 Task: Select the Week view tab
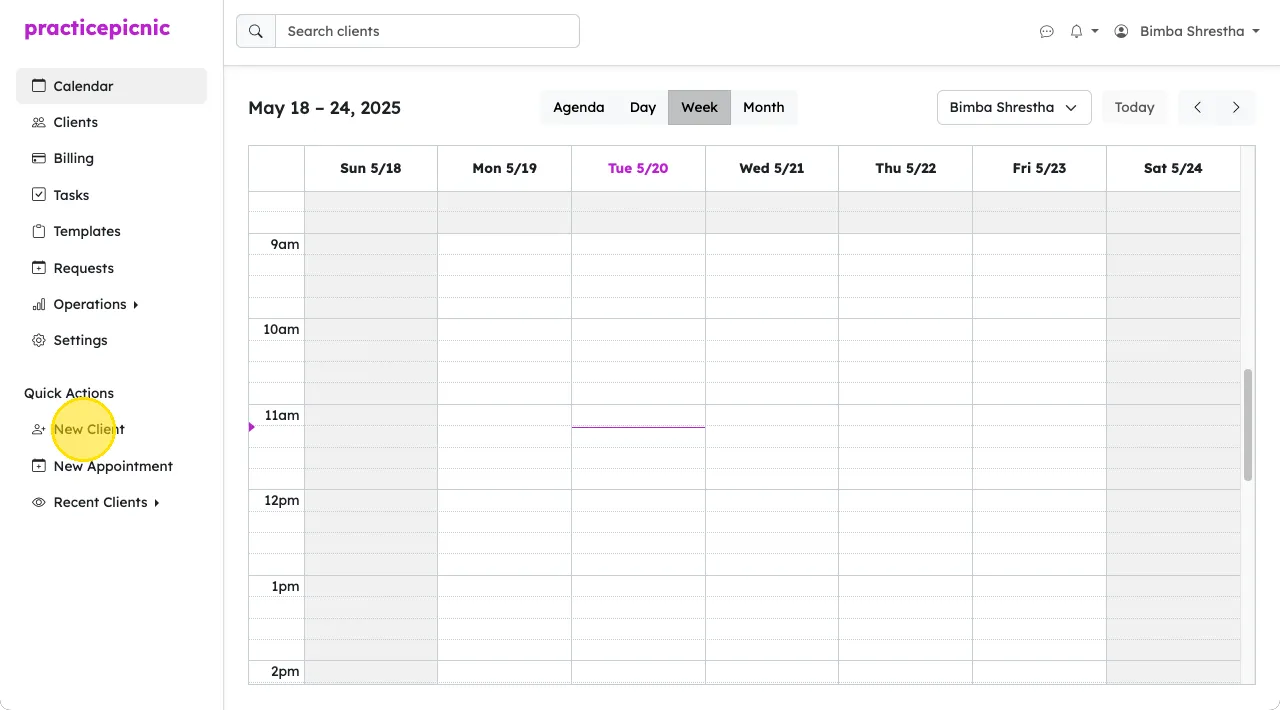[700, 107]
